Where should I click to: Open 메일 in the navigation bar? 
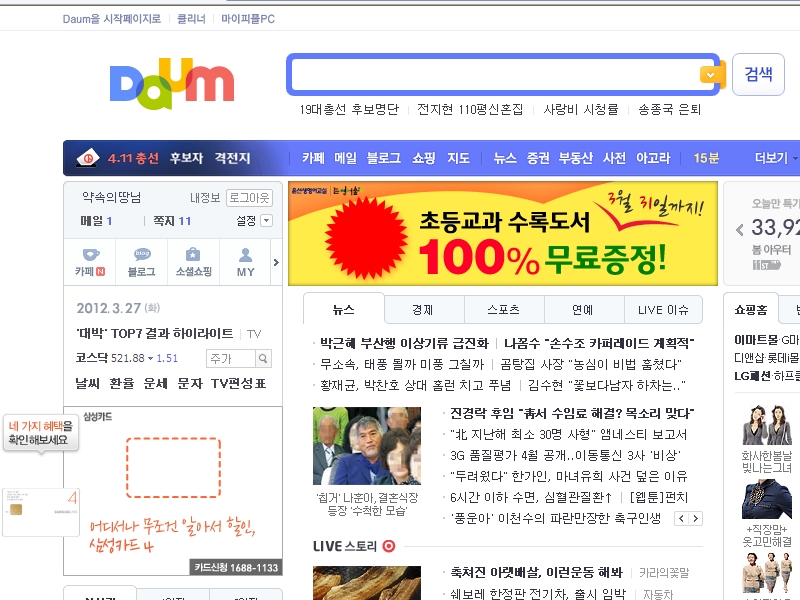coord(345,158)
